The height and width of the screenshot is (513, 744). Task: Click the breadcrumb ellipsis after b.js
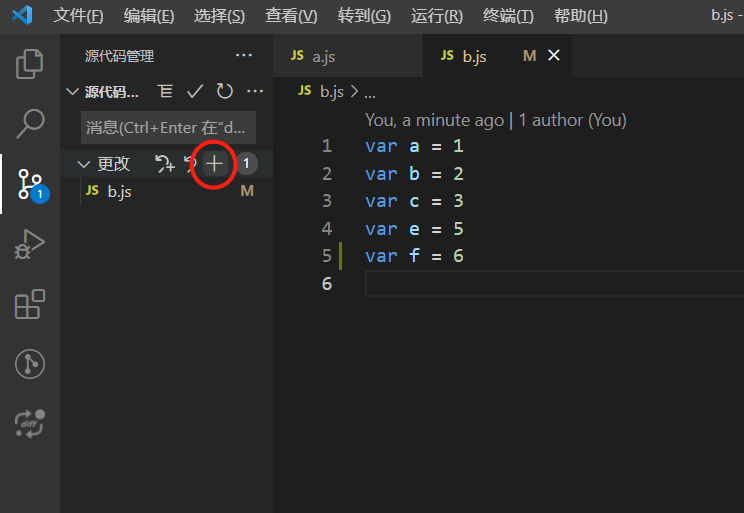pyautogui.click(x=370, y=95)
